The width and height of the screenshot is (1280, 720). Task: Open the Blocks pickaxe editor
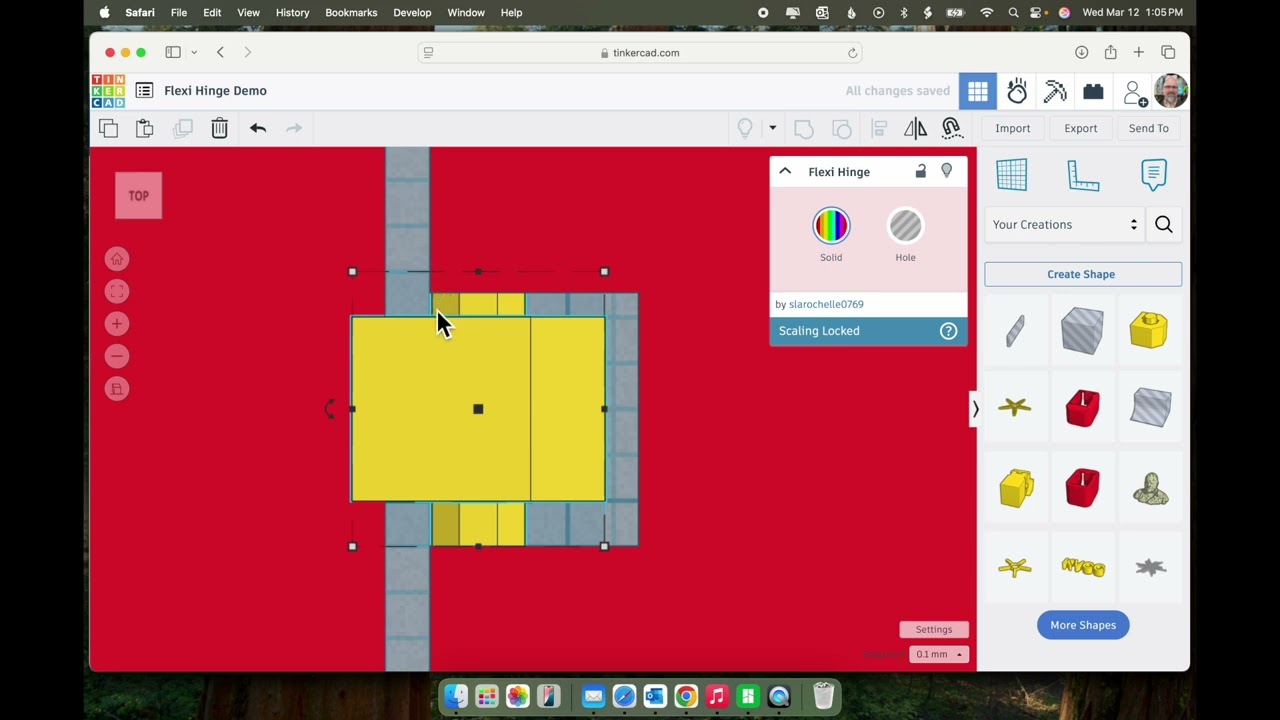(1055, 91)
